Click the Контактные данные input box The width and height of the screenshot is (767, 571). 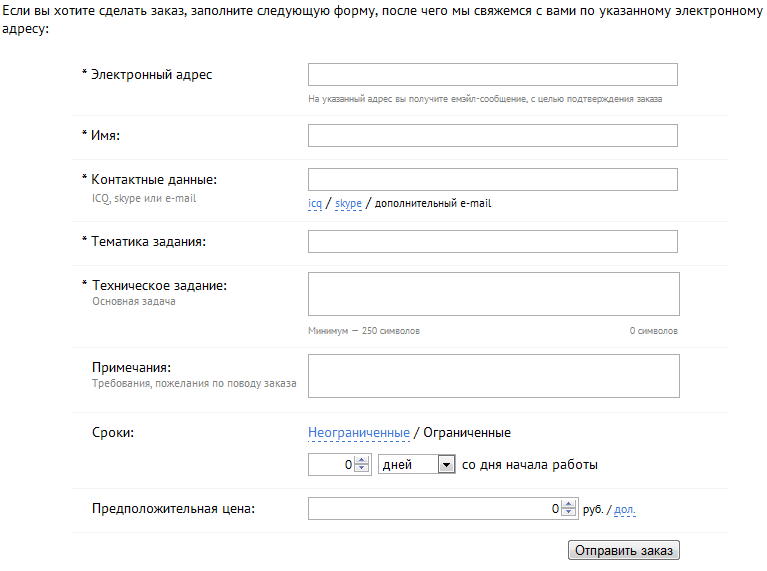tap(492, 180)
